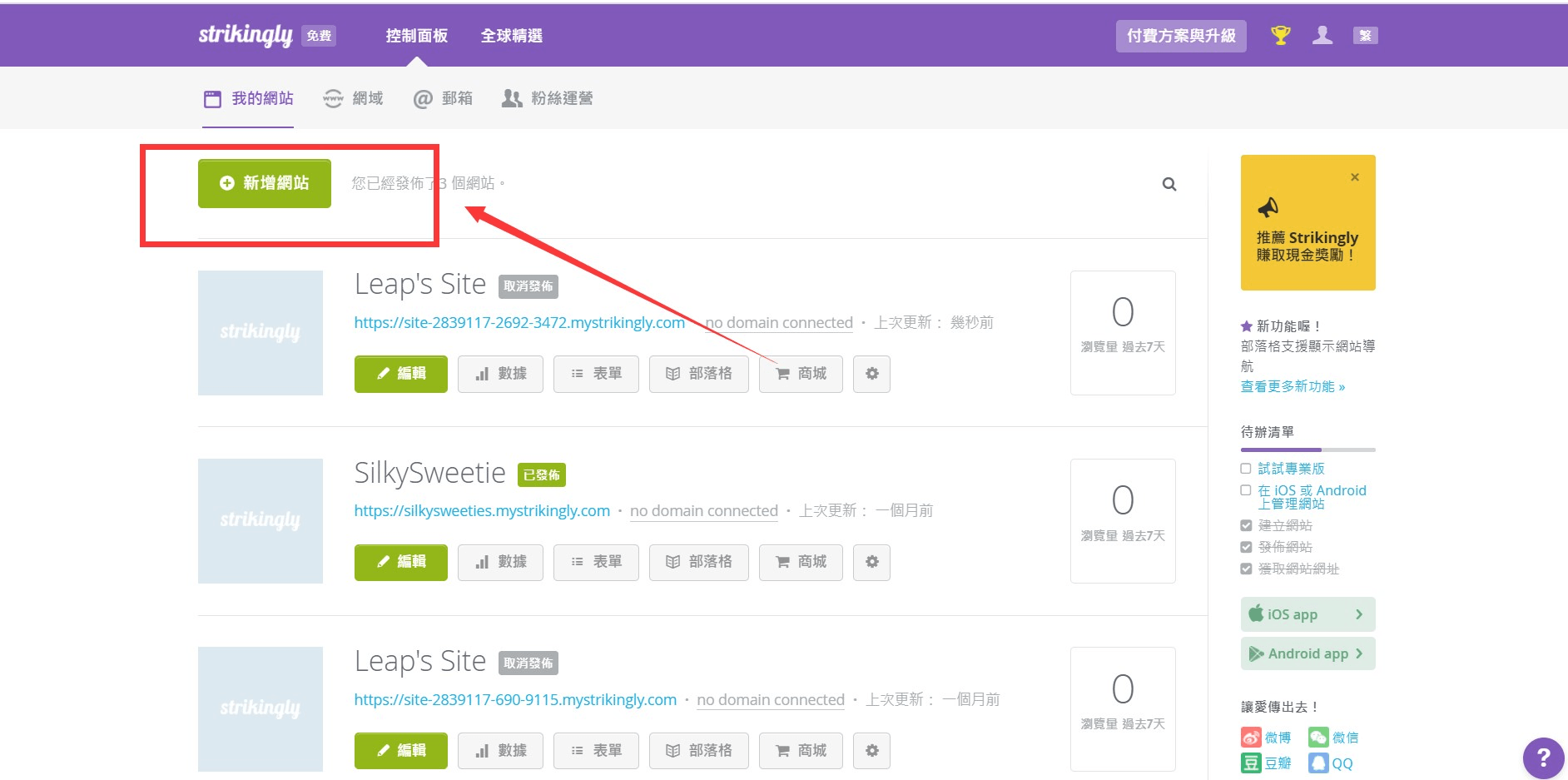The height and width of the screenshot is (780, 1568).
Task: Share via QQ icon
Action: pyautogui.click(x=1318, y=763)
